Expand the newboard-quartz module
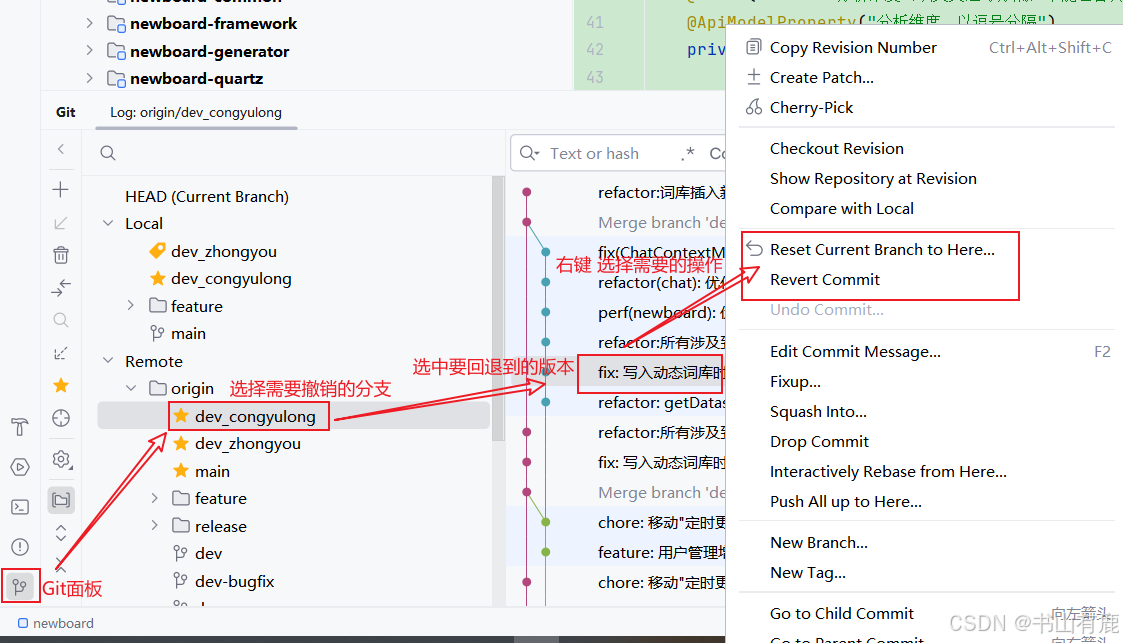 click(x=90, y=77)
